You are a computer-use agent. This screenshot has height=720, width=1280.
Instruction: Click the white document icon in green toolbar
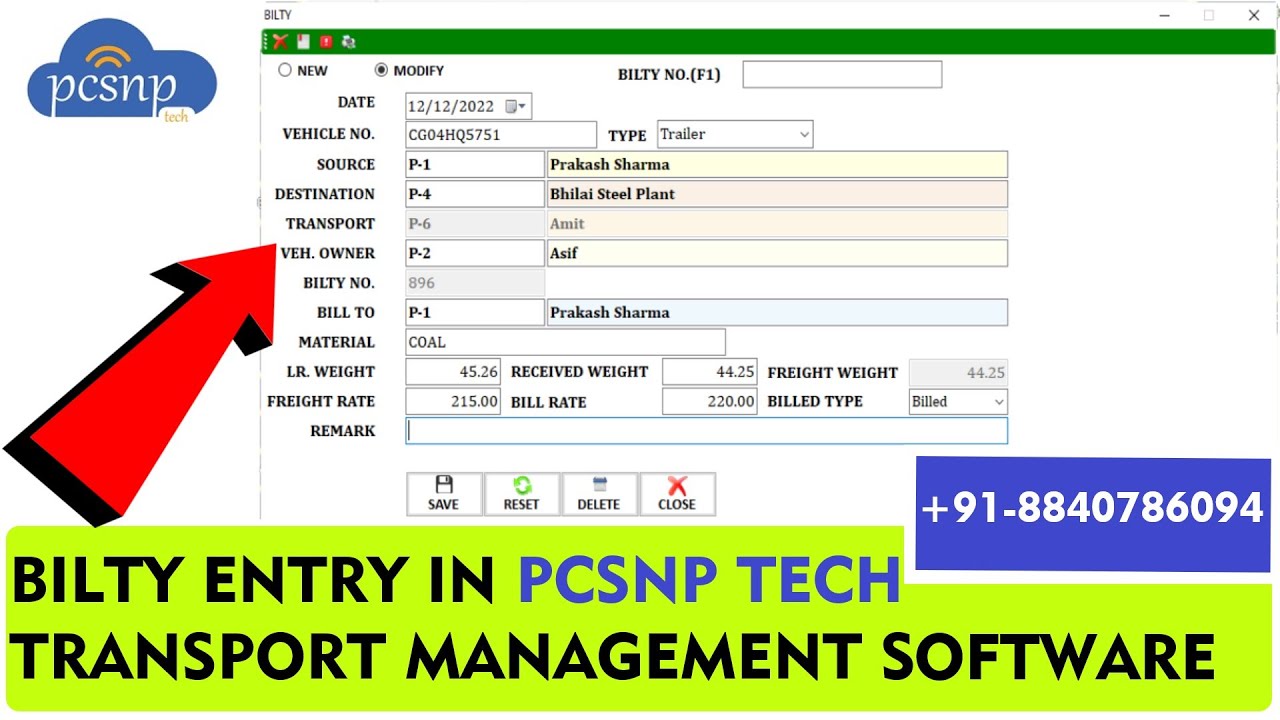[303, 42]
